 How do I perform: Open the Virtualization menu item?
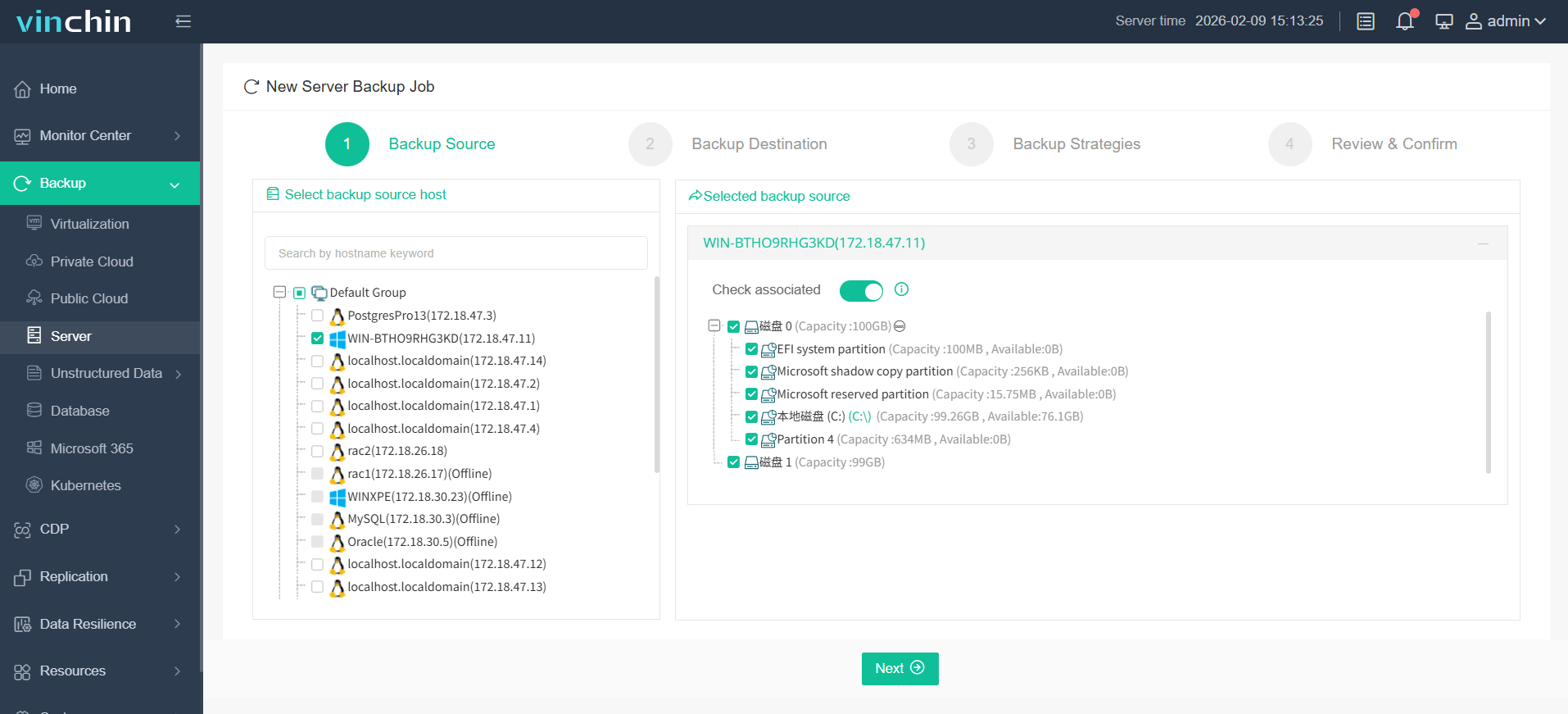click(89, 224)
